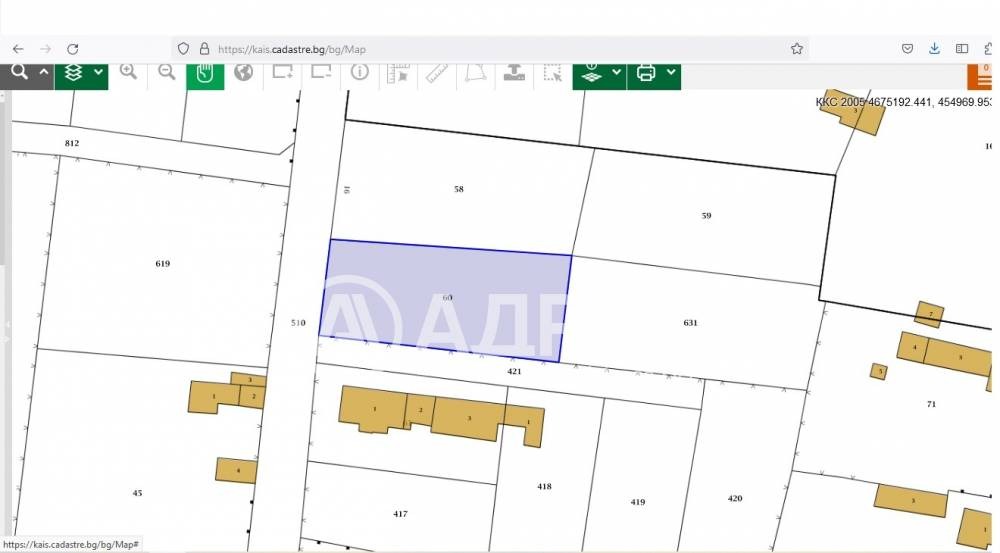Image resolution: width=1000 pixels, height=553 pixels.
Task: Select the add-to-selection rectangle tool
Action: (282, 72)
